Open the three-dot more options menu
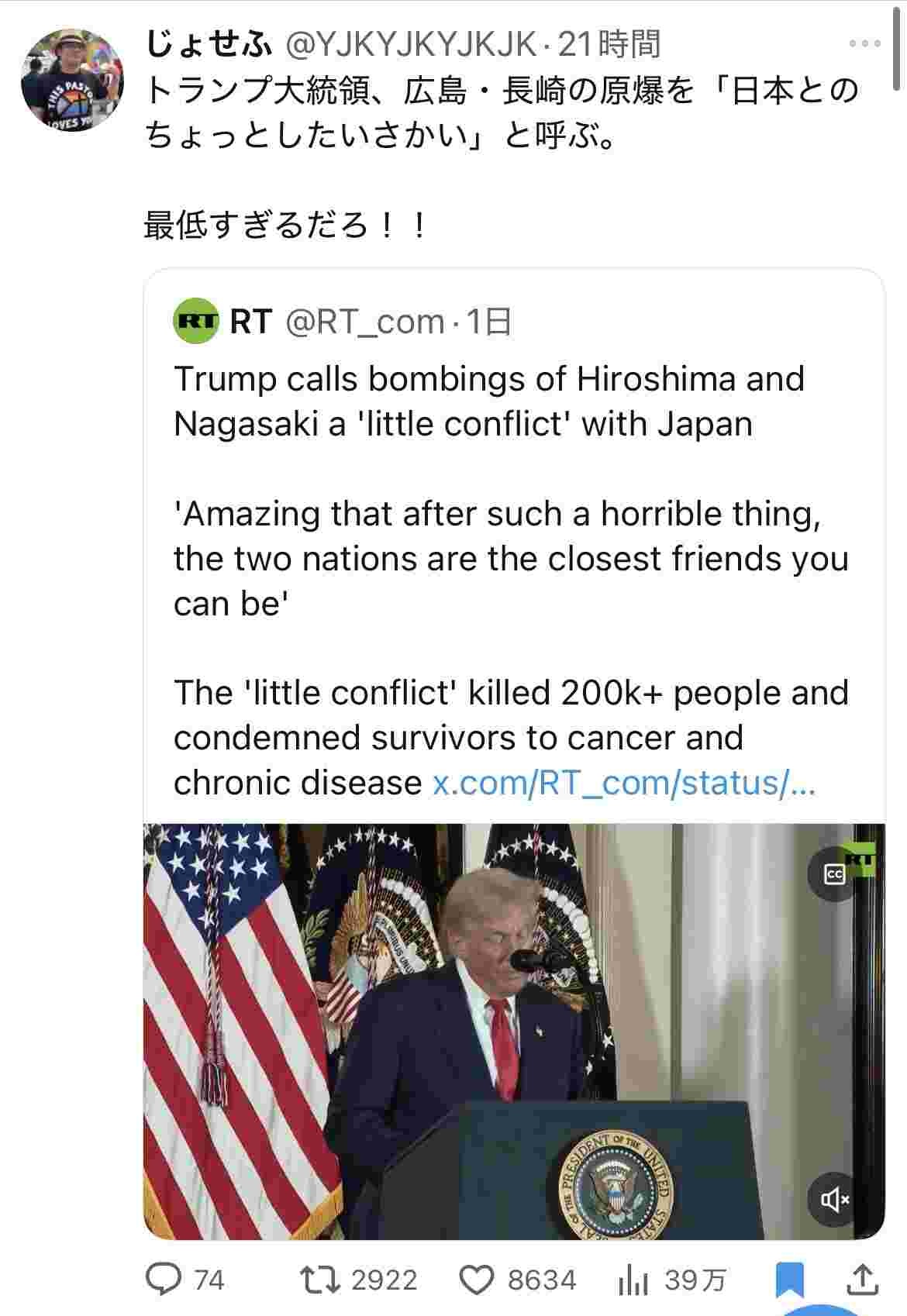The height and width of the screenshot is (1316, 907). coord(865,43)
